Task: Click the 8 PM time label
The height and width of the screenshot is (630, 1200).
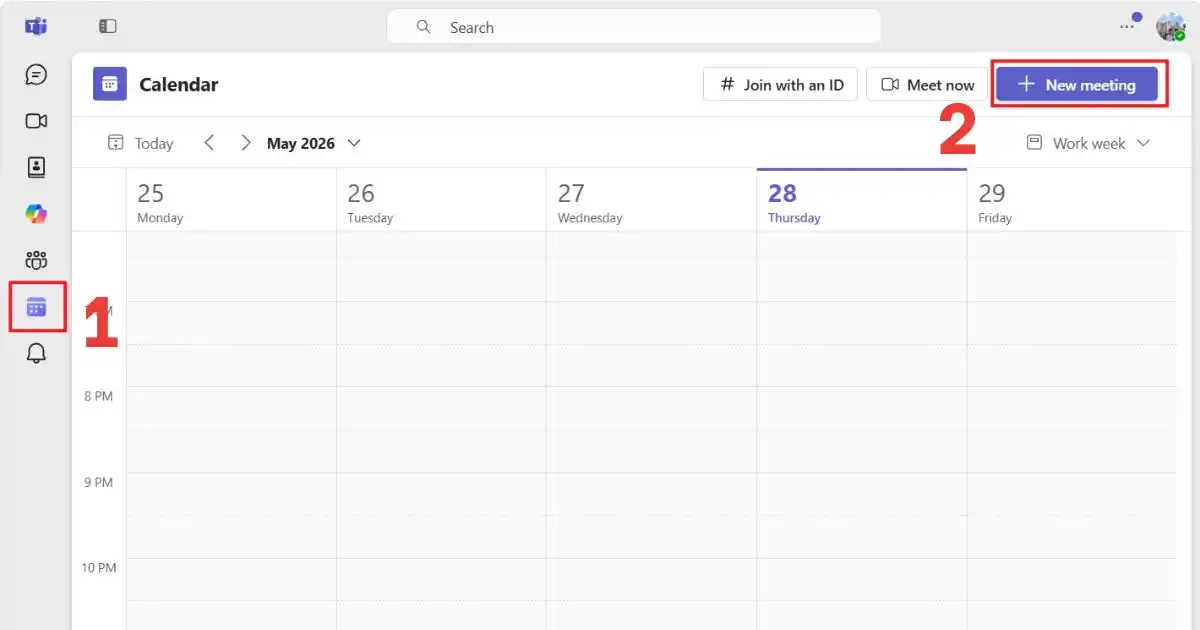Action: pyautogui.click(x=98, y=396)
